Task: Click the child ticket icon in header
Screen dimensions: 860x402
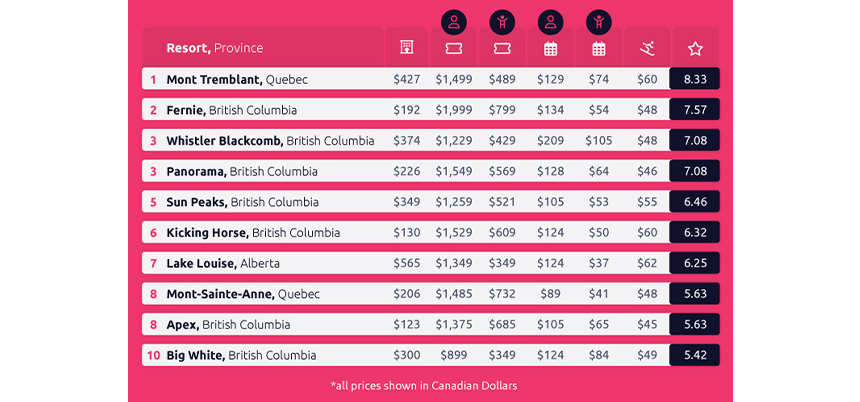Action: [502, 49]
